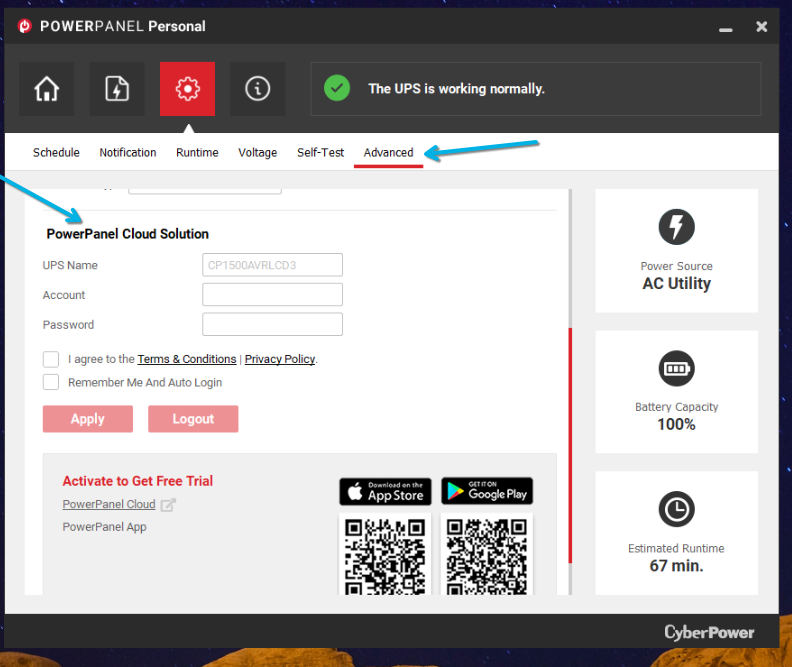Open the Home dashboard icon
The image size is (792, 667).
click(46, 89)
